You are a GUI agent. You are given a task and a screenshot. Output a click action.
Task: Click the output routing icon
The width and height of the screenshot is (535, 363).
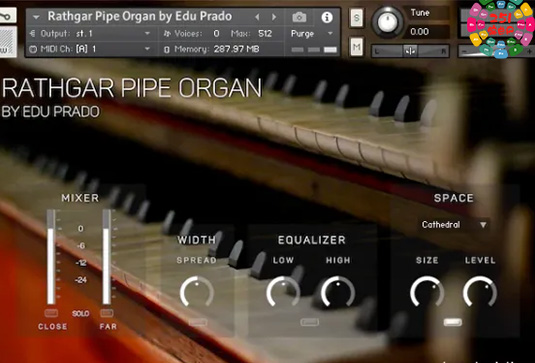[x=33, y=33]
